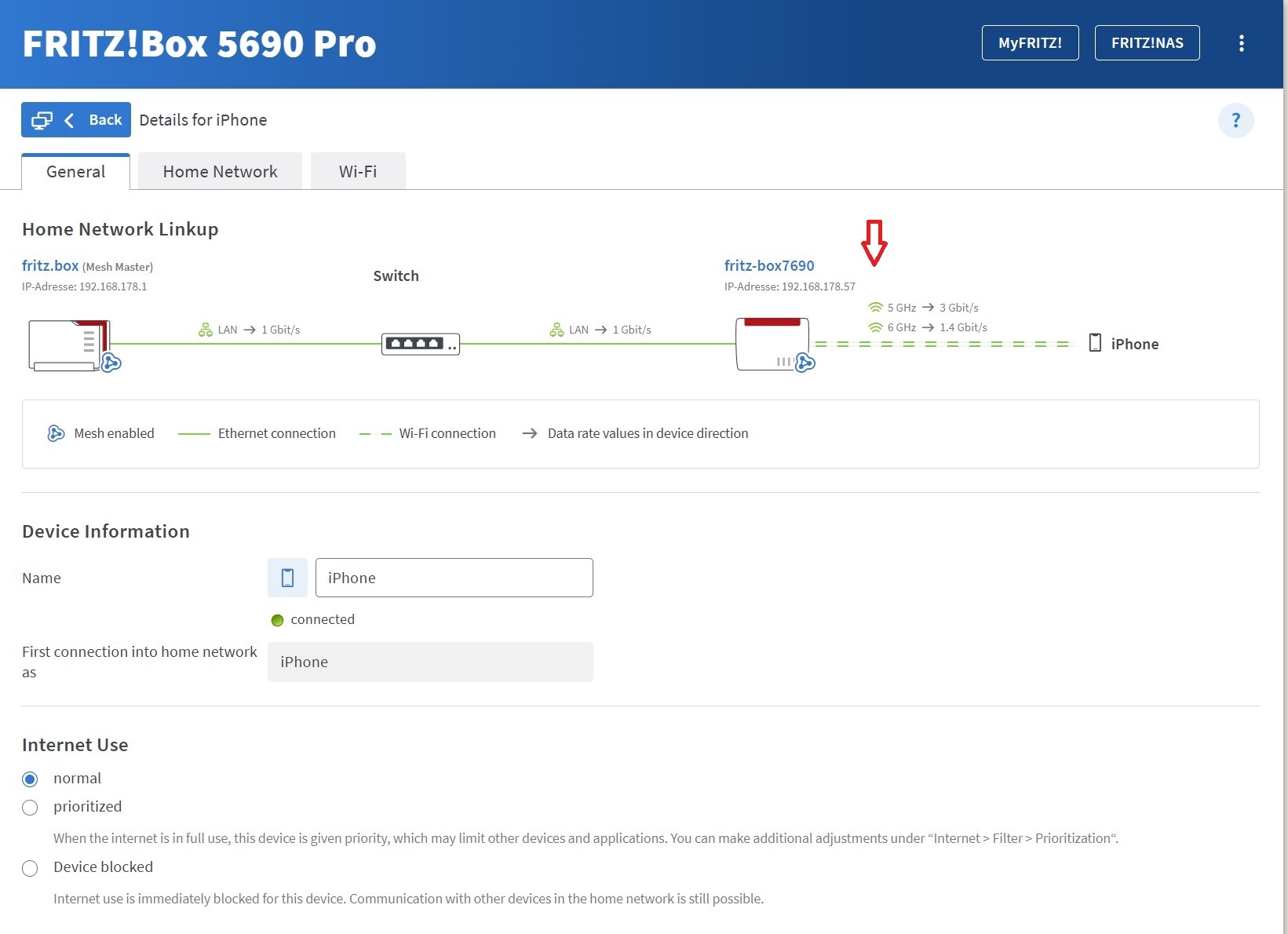Click the network switch device icon
This screenshot has width=1288, height=934.
pyautogui.click(x=421, y=344)
